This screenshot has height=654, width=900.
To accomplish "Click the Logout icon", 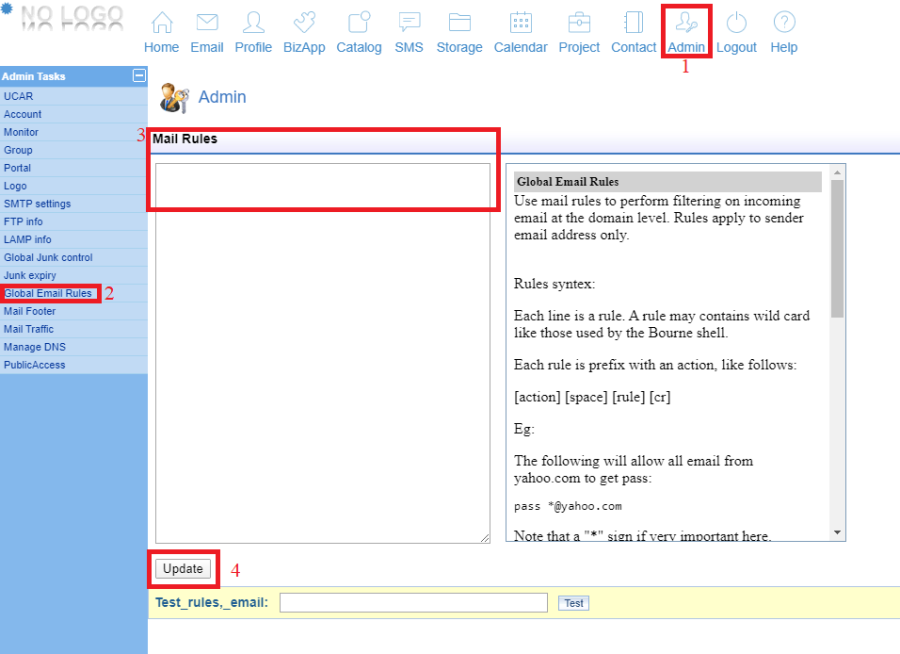I will 736,30.
